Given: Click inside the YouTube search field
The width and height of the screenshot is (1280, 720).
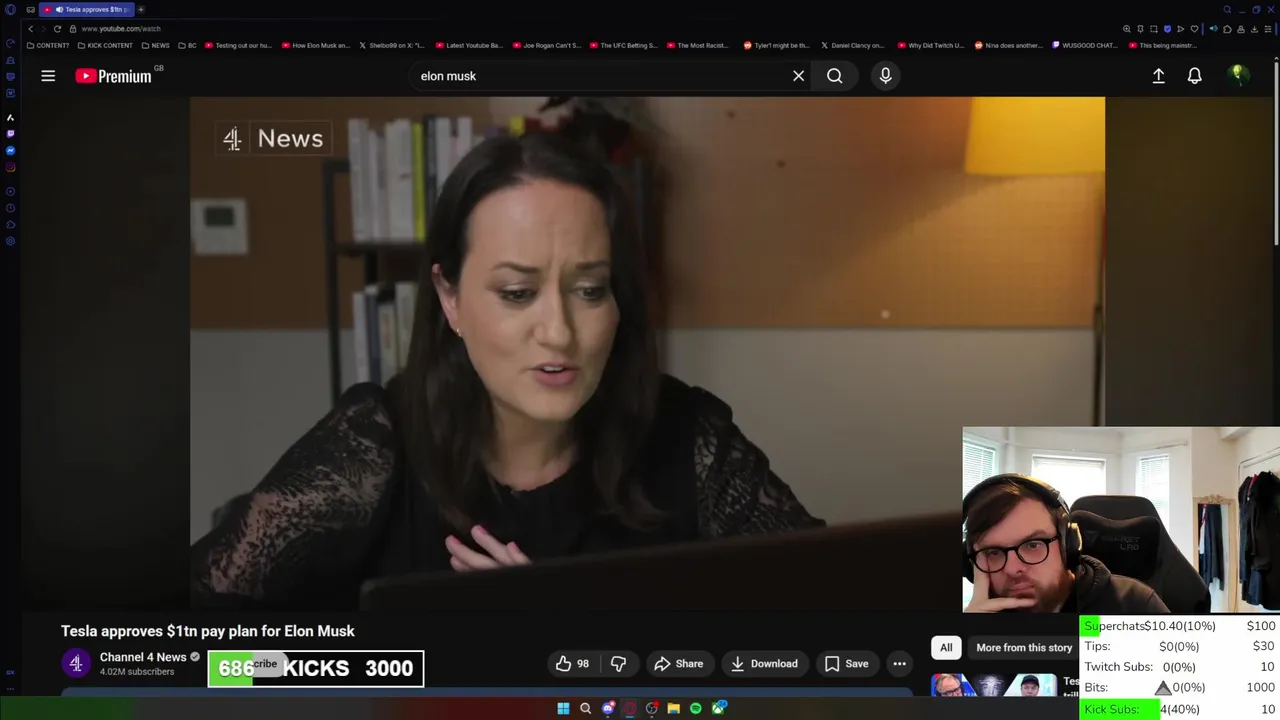Looking at the screenshot, I should [x=600, y=76].
